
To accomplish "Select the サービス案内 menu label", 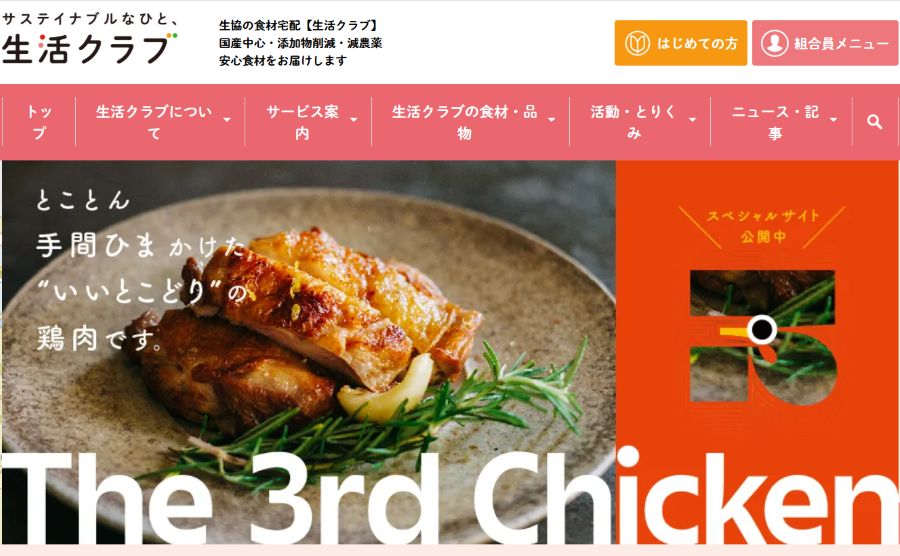I will 302,122.
